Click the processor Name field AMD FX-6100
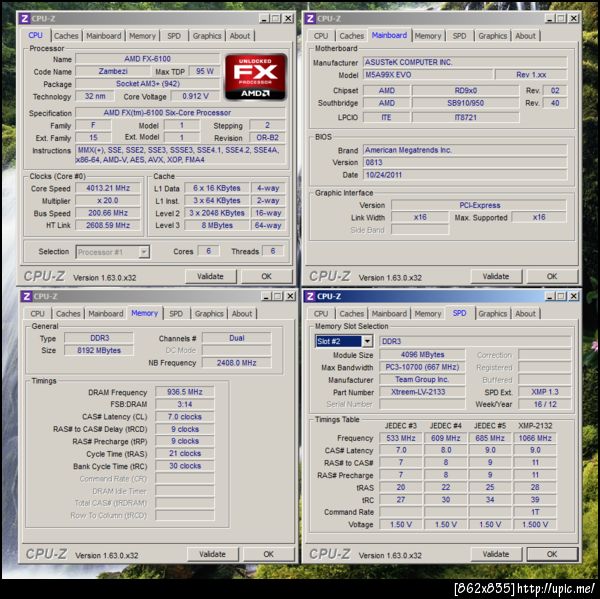Screen dimensions: 600x599 tap(148, 59)
